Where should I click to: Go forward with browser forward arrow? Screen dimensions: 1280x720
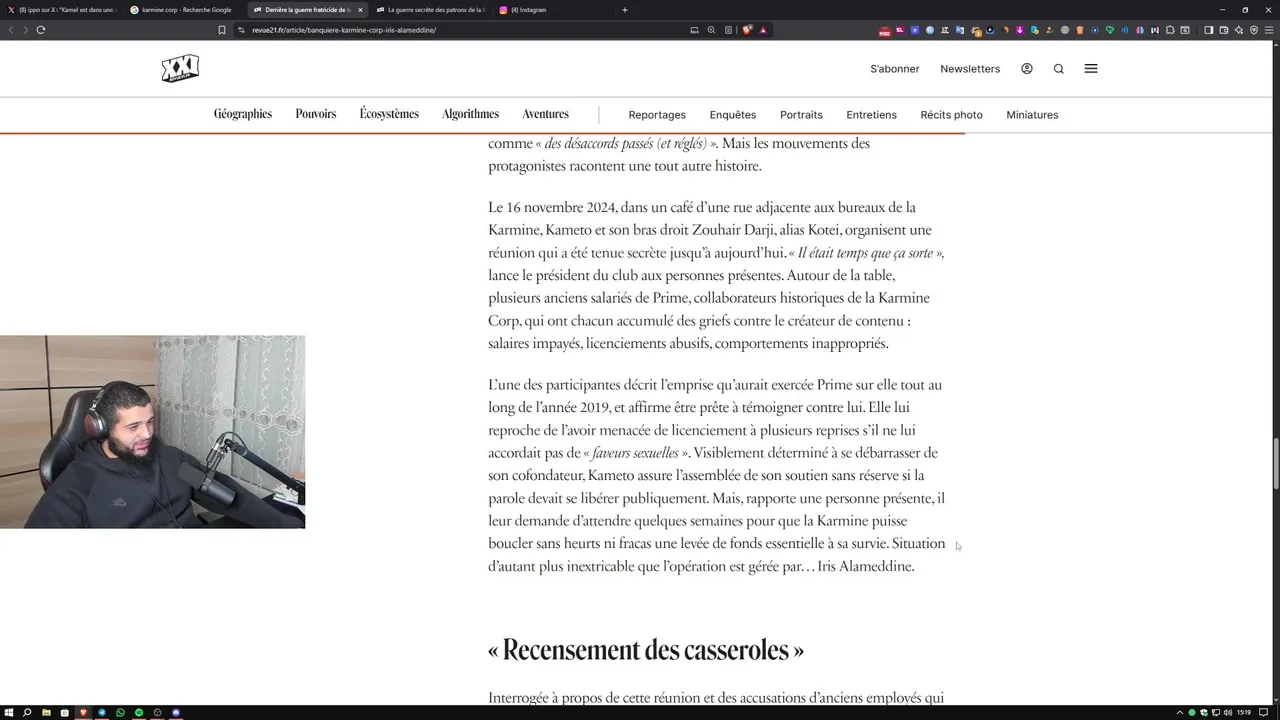click(25, 30)
